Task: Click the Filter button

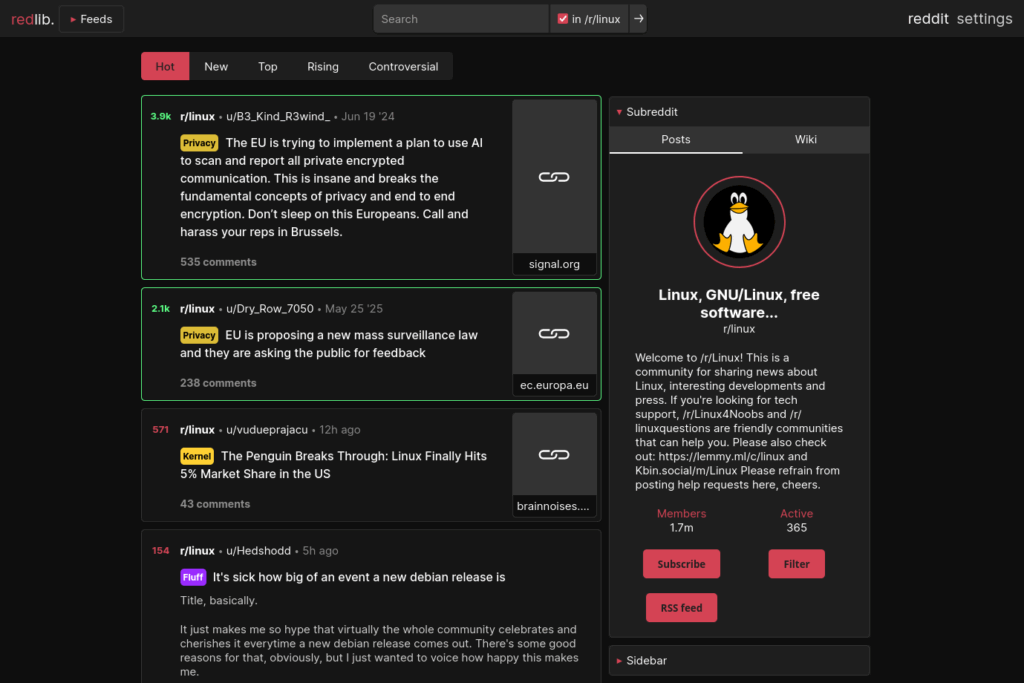Action: point(796,564)
